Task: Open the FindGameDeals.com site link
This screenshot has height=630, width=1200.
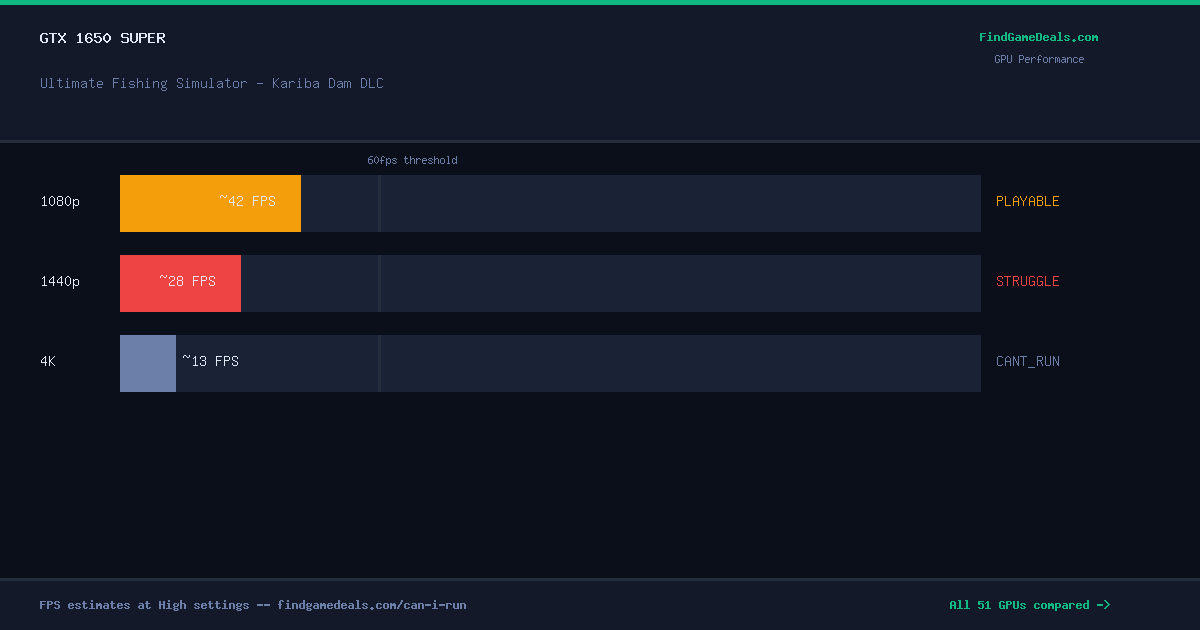Action: point(1038,37)
